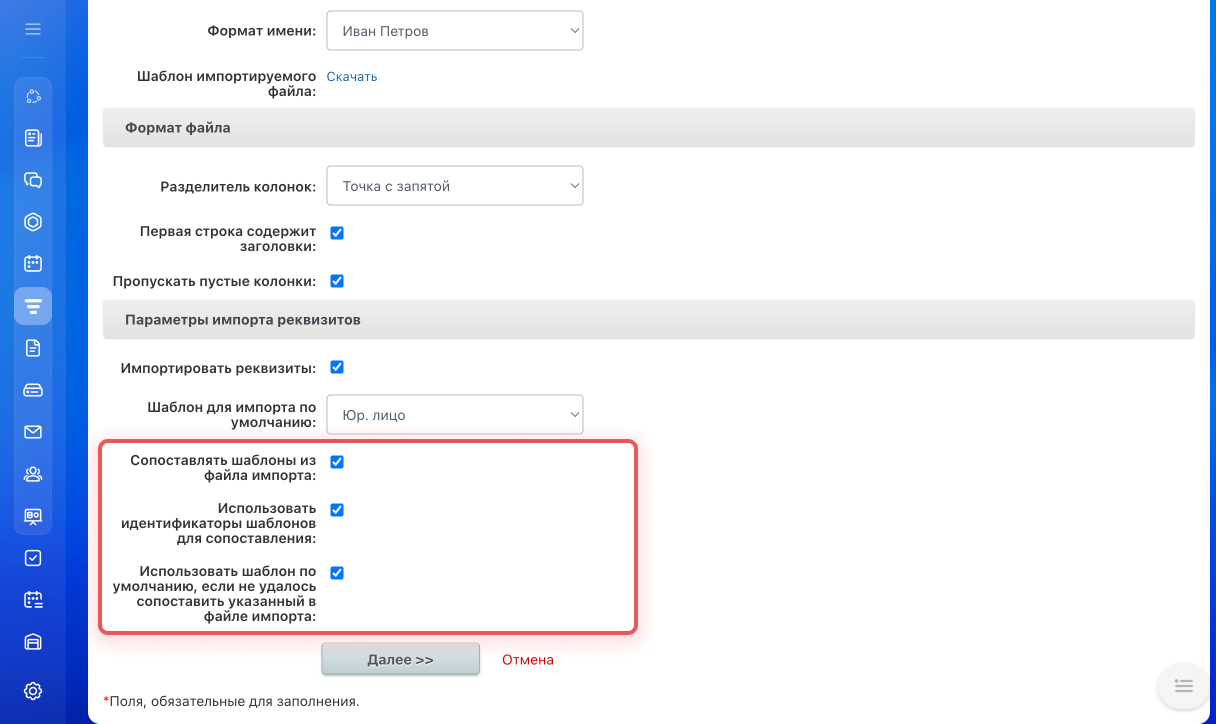
Task: Open the chat bubbles icon in sidebar
Action: pyautogui.click(x=33, y=180)
